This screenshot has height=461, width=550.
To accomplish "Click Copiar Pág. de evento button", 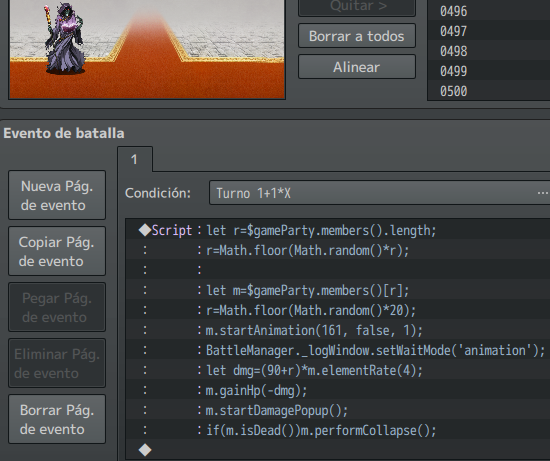I will point(57,251).
